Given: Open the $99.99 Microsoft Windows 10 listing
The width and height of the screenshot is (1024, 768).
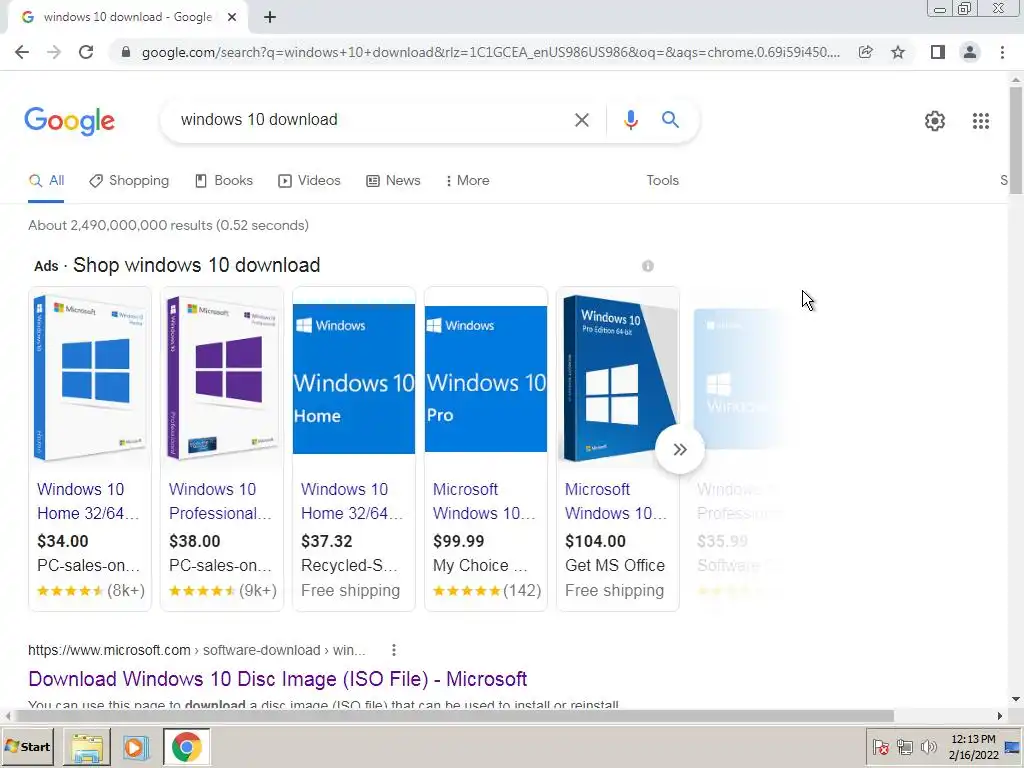Looking at the screenshot, I should coord(484,502).
